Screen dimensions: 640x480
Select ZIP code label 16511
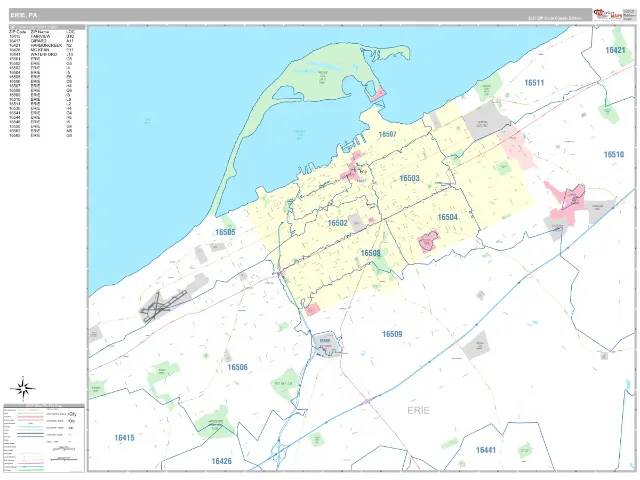click(x=534, y=83)
